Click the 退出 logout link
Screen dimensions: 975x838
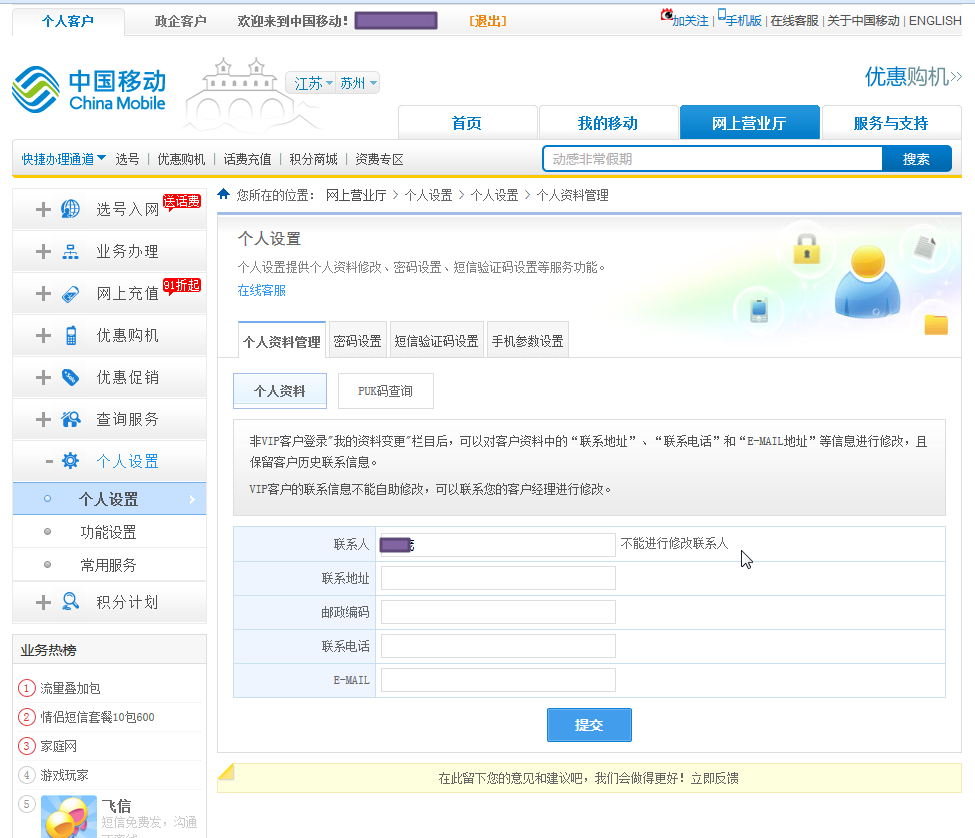click(488, 21)
